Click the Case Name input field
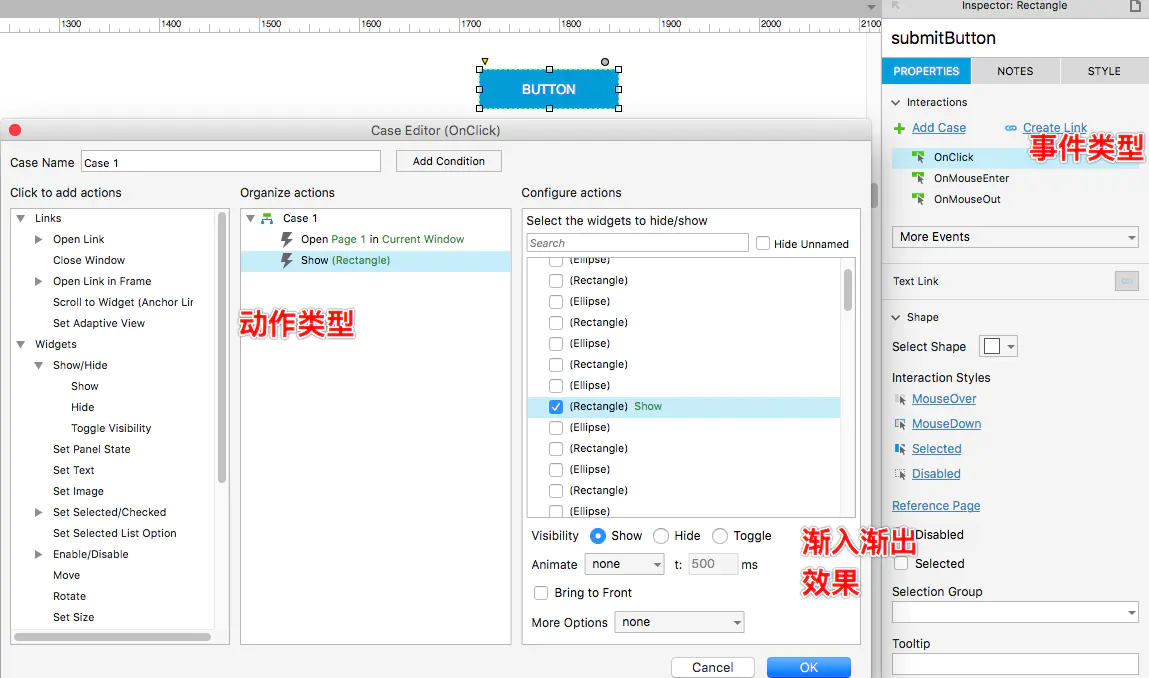The image size is (1149, 678). [231, 161]
